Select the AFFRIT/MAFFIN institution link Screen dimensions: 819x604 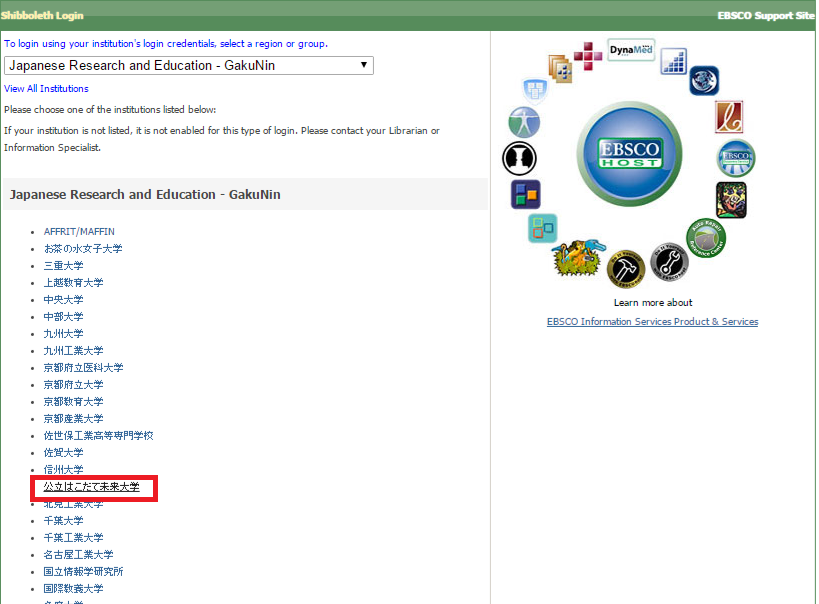79,231
